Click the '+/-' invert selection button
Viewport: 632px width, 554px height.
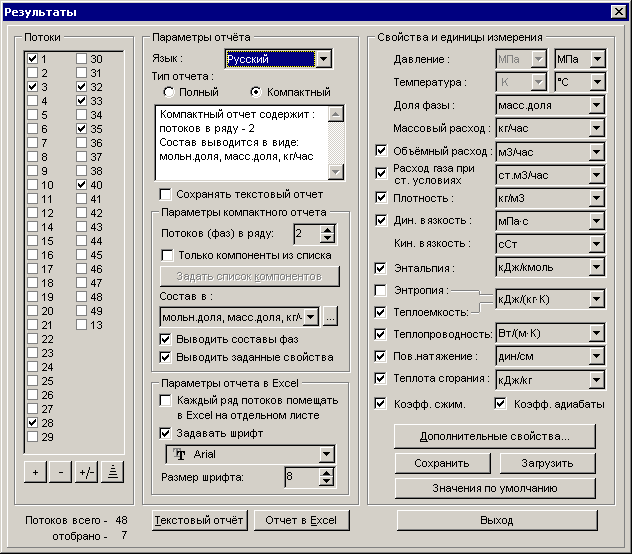click(x=87, y=472)
